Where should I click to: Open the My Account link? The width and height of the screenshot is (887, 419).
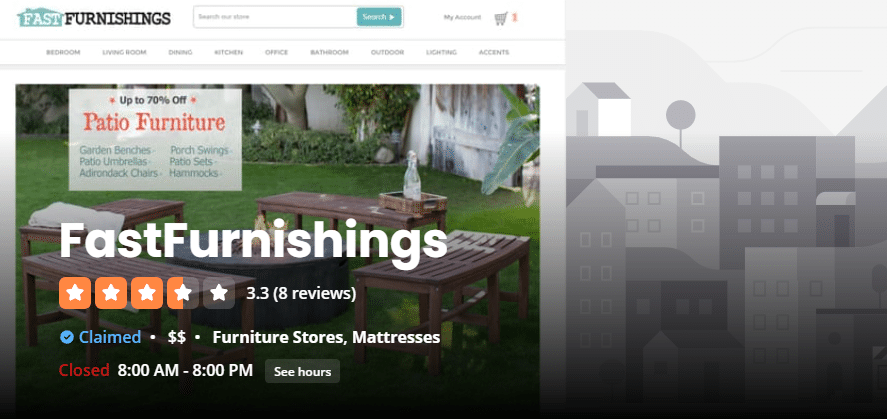click(462, 18)
